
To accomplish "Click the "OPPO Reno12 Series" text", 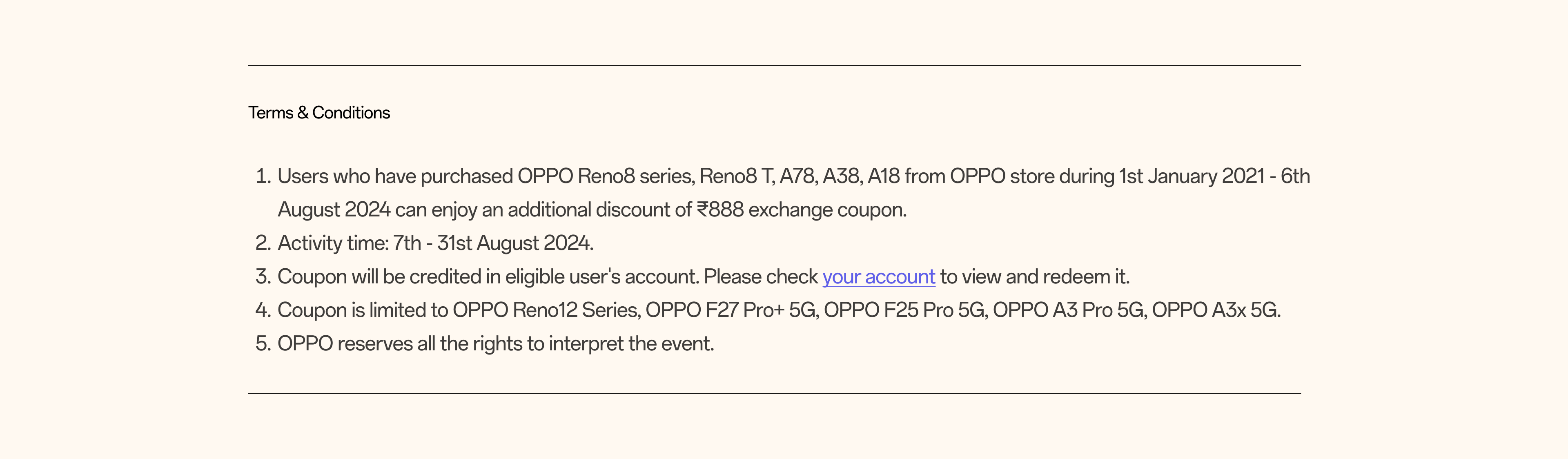I will [546, 310].
